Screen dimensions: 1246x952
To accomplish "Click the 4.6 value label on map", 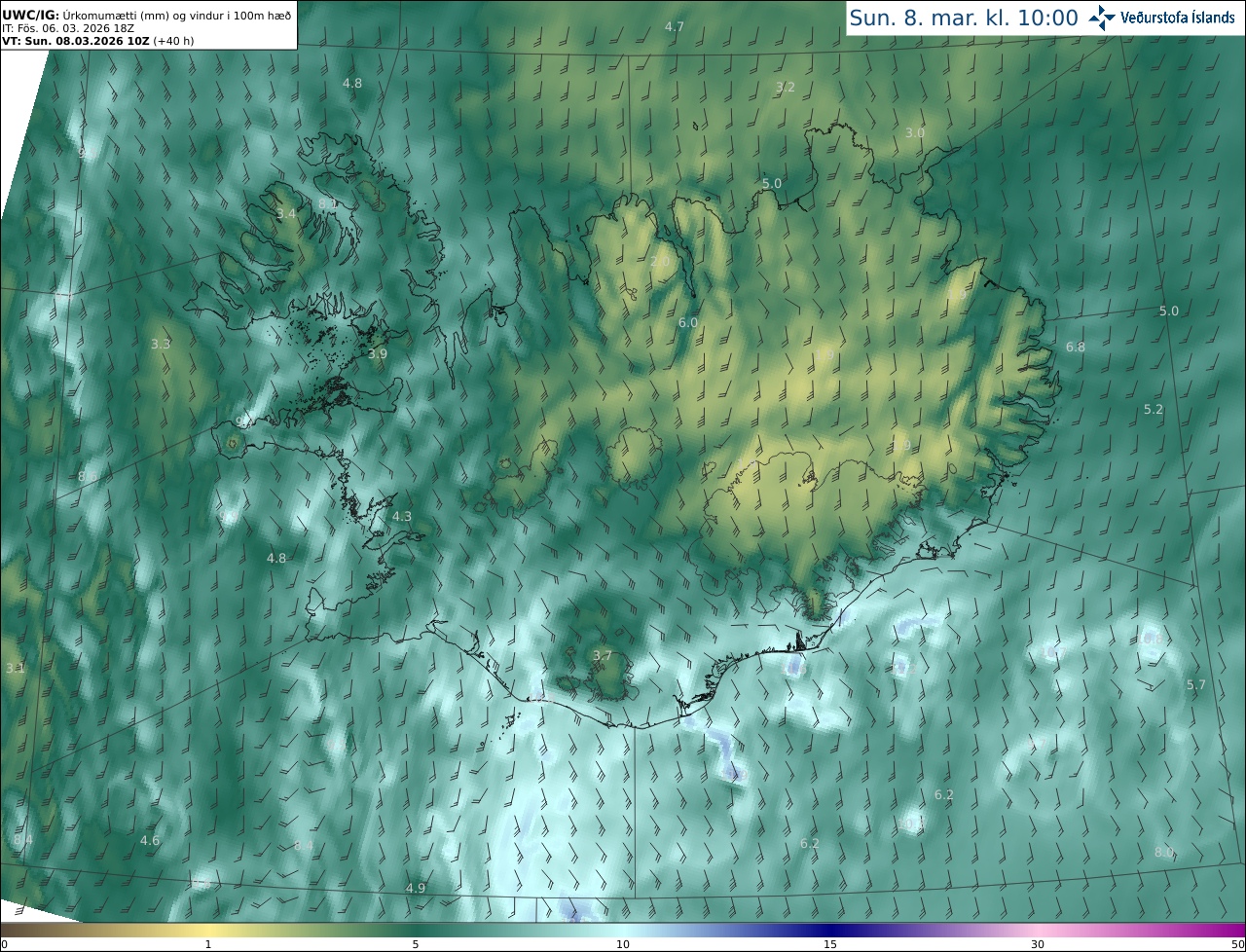I will [x=150, y=840].
